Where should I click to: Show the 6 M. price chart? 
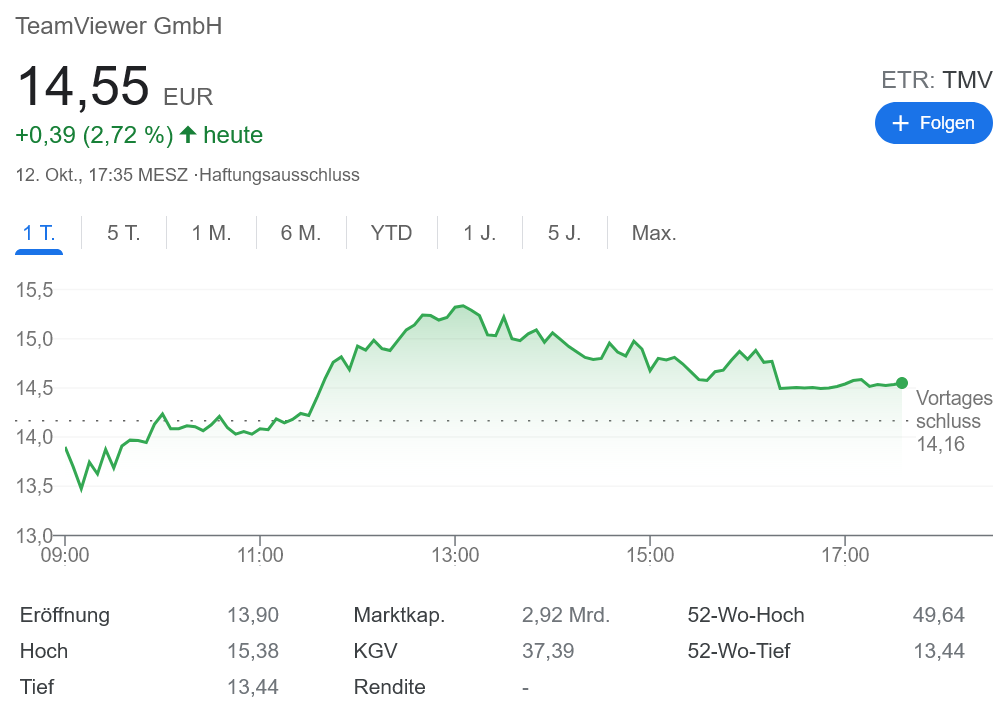pyautogui.click(x=301, y=233)
